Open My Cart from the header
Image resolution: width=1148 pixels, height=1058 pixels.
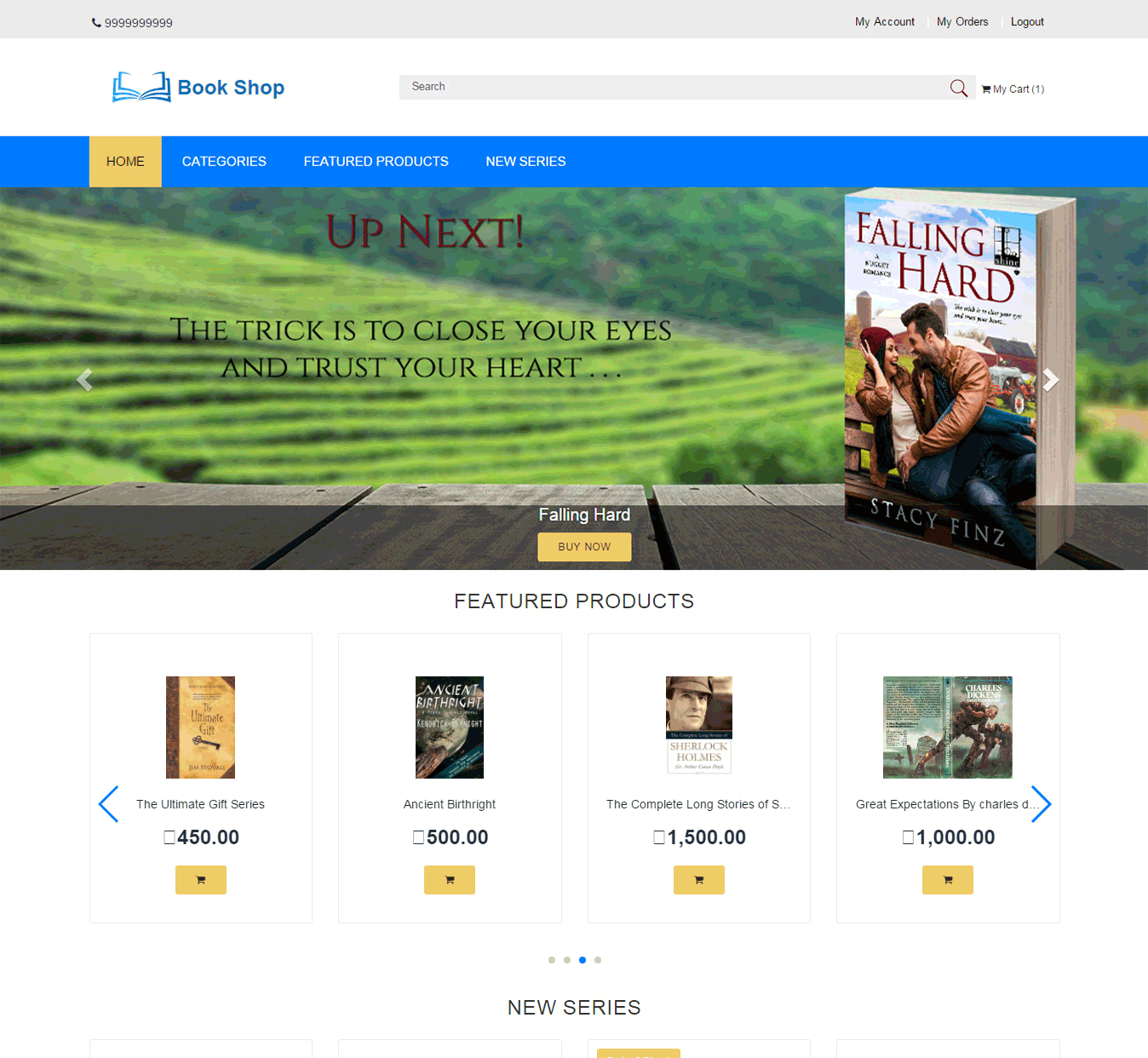(x=1013, y=89)
